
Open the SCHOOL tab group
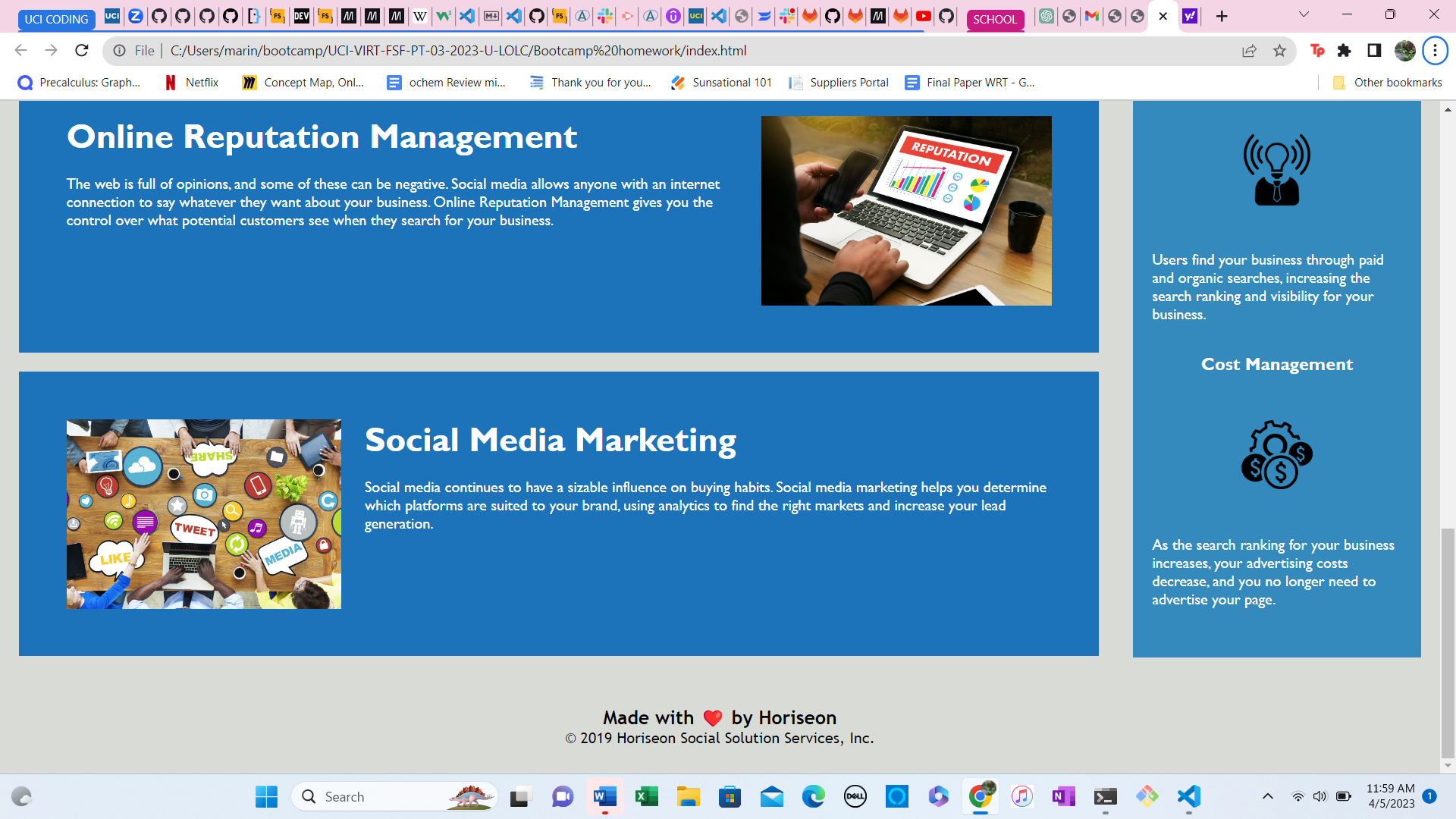995,19
